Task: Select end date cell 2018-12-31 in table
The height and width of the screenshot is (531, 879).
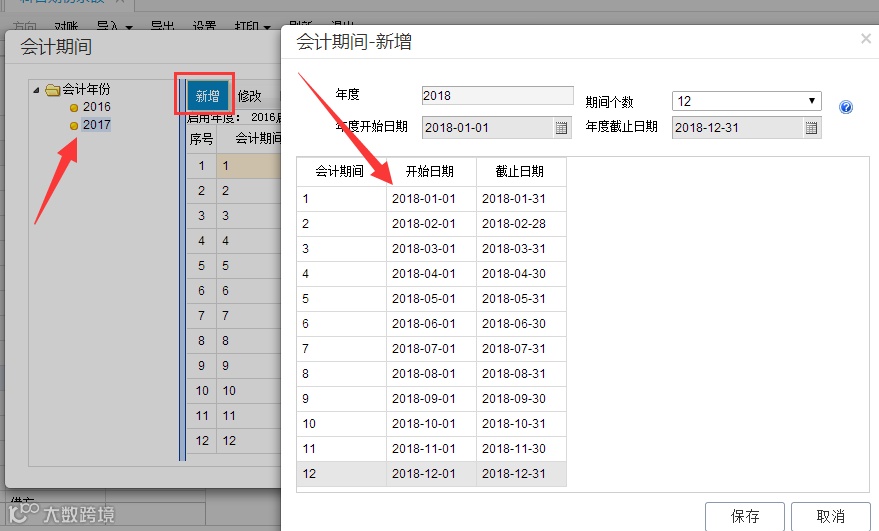Action: click(521, 474)
